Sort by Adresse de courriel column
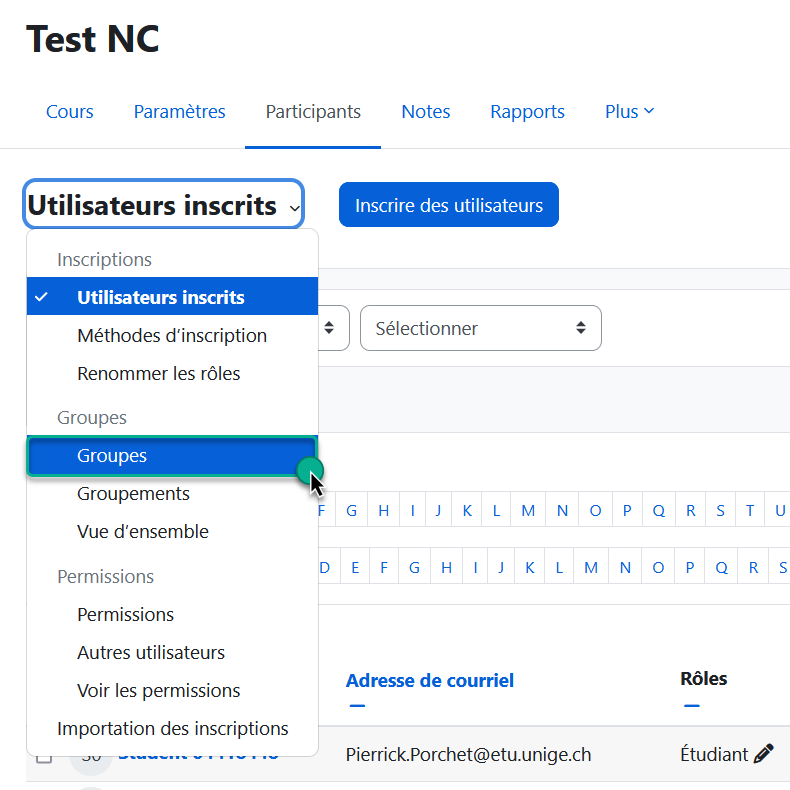This screenshot has width=790, height=790. coord(430,681)
